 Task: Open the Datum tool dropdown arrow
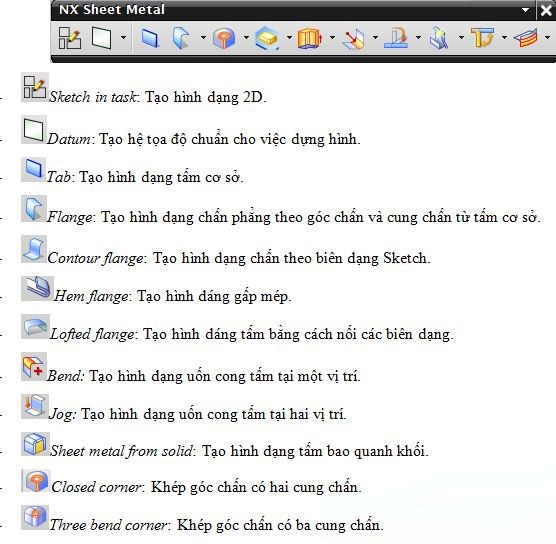(123, 37)
